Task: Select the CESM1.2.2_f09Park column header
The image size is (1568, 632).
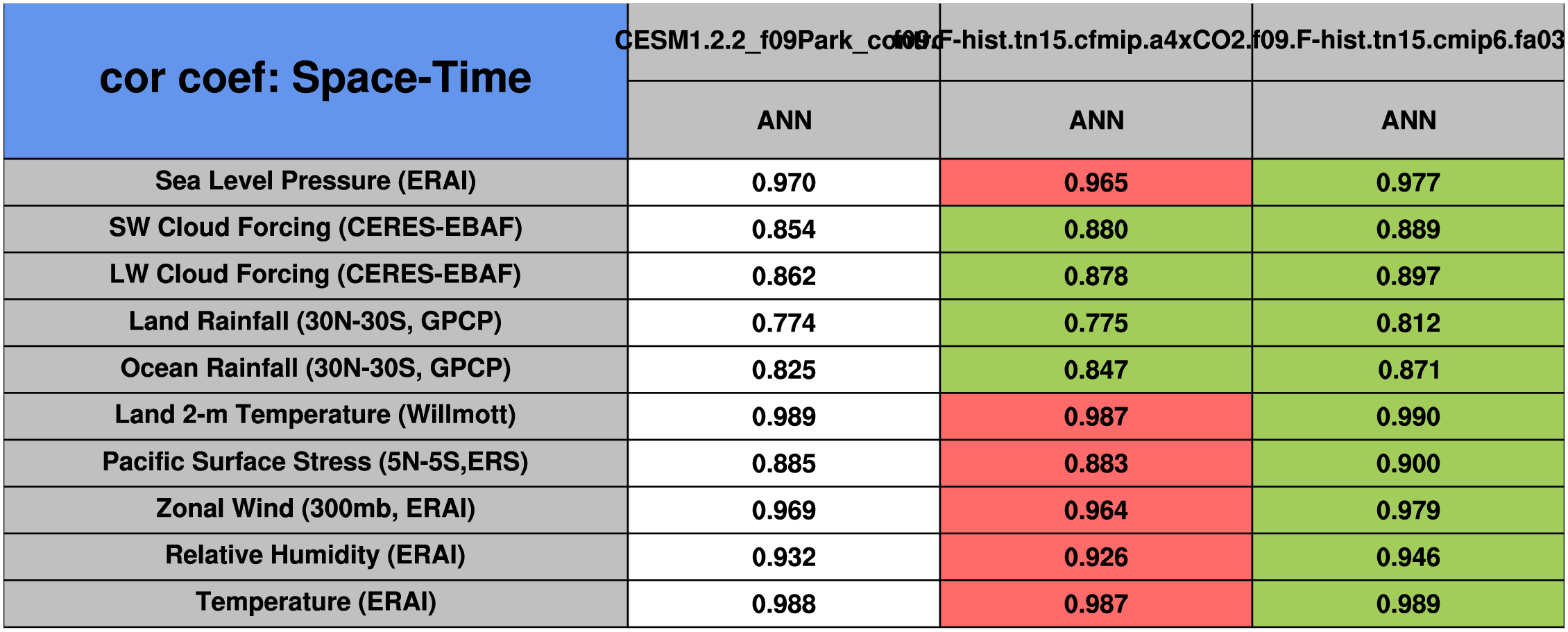Action: [783, 41]
